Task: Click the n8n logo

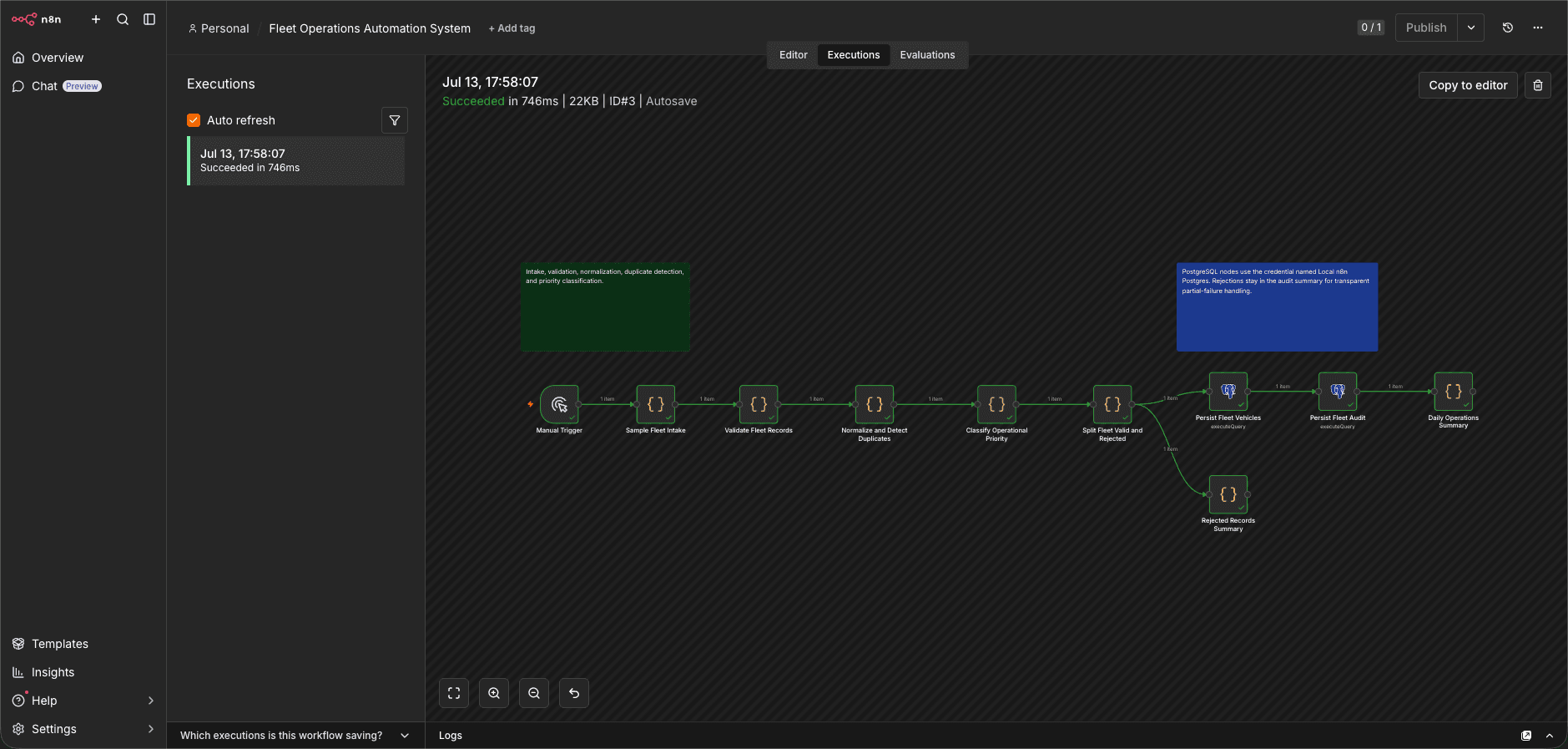Action: pyautogui.click(x=36, y=19)
